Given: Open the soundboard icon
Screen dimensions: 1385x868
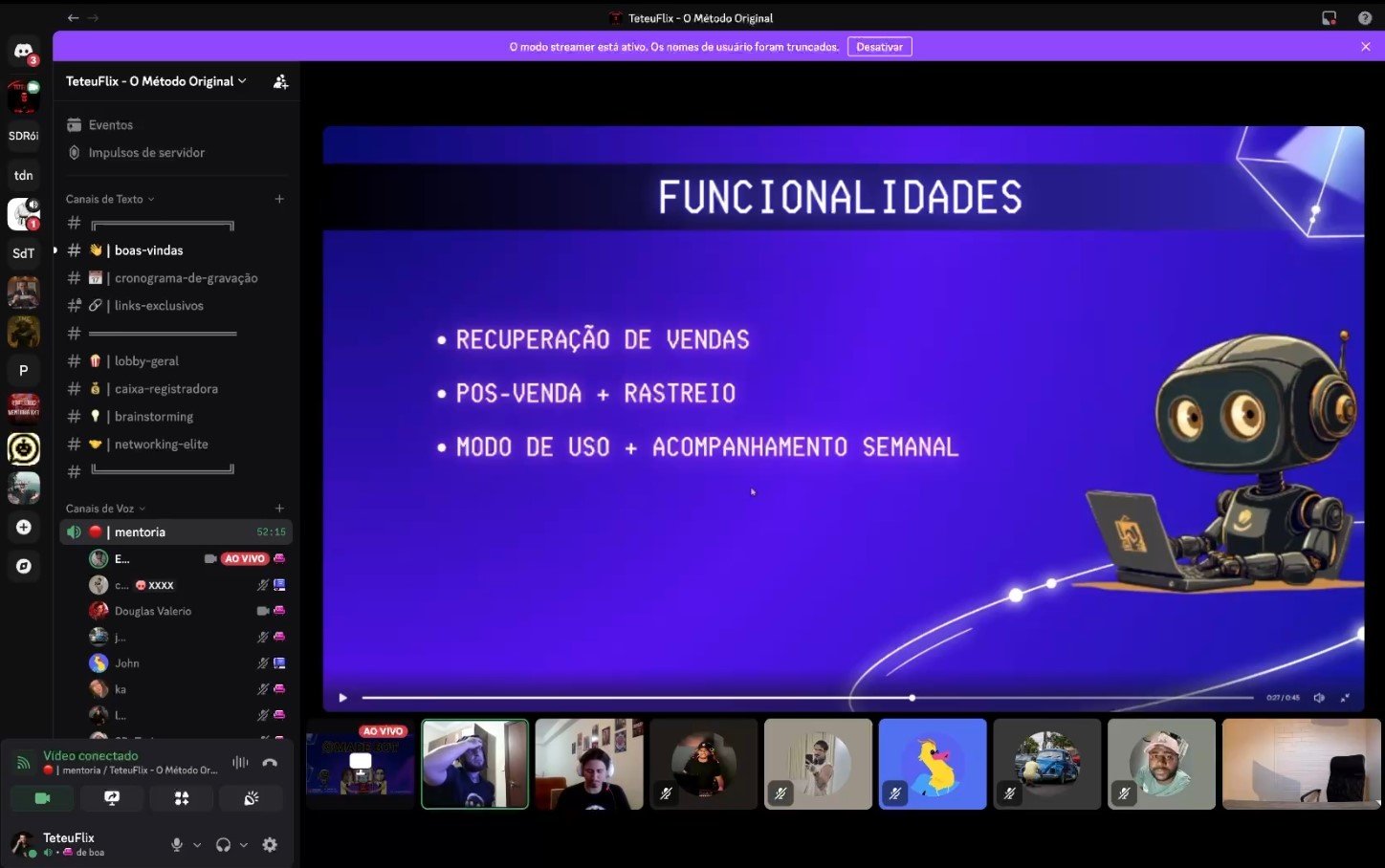Looking at the screenshot, I should [251, 798].
